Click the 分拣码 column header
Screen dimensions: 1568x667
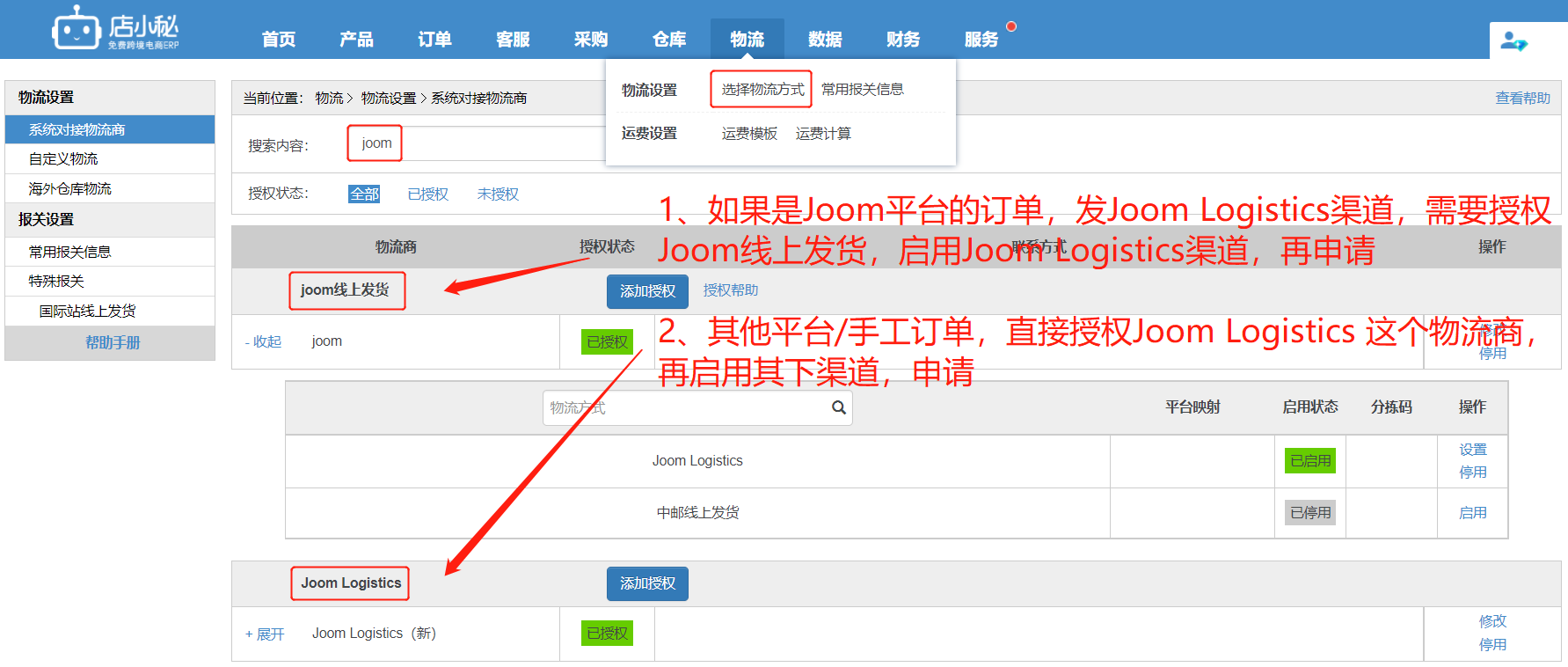pyautogui.click(x=1391, y=407)
